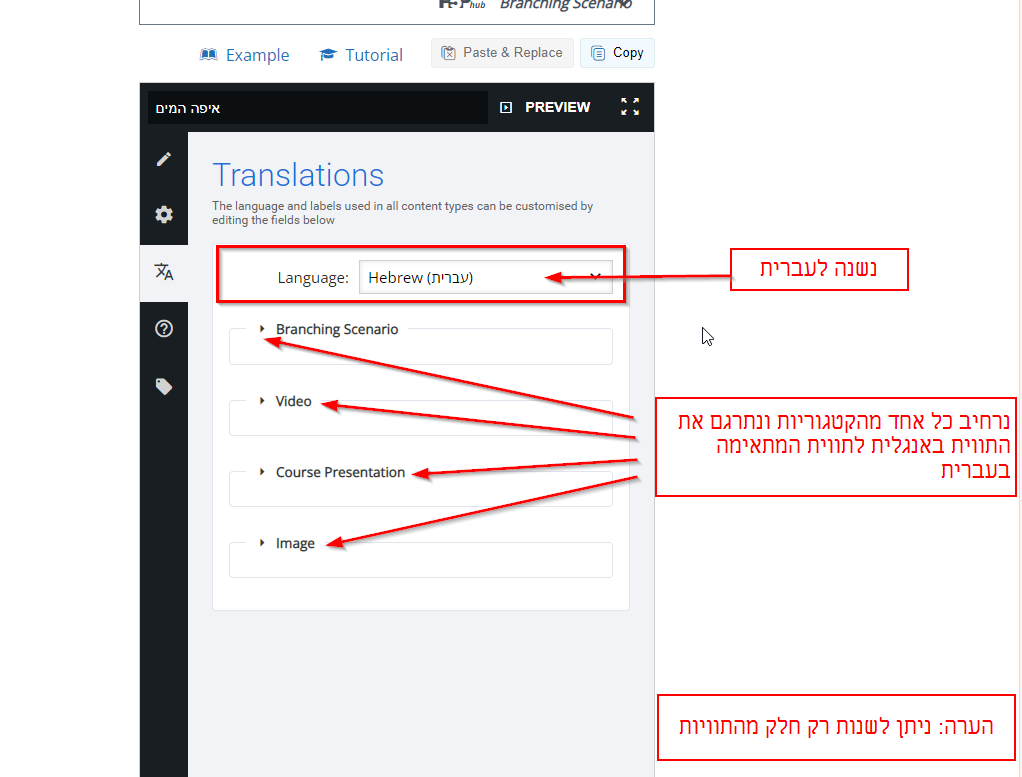The width and height of the screenshot is (1022, 777).
Task: Expand the Branching Scenario section
Action: click(x=336, y=330)
